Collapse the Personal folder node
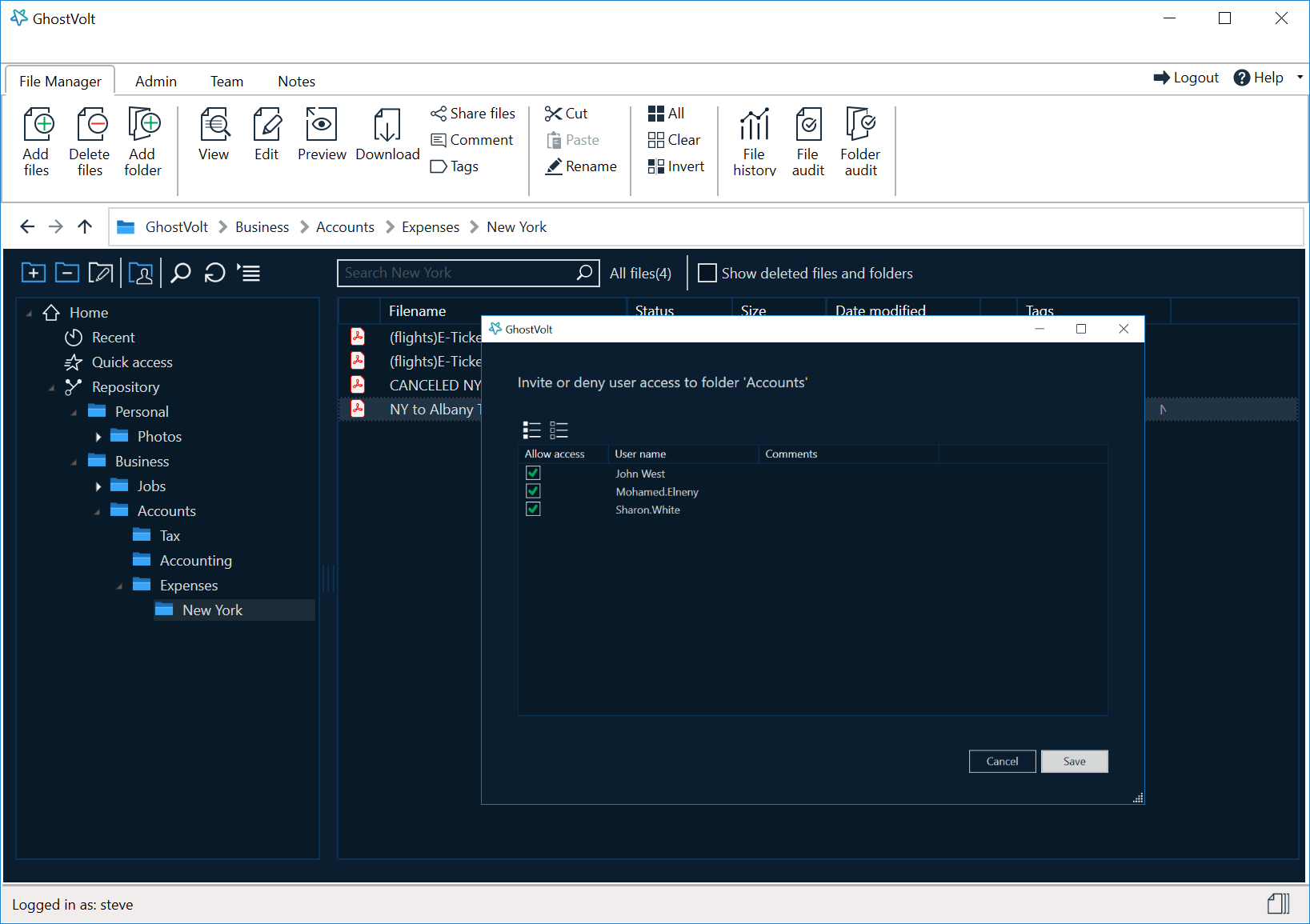Screen dimensions: 1310x924 click(x=74, y=412)
